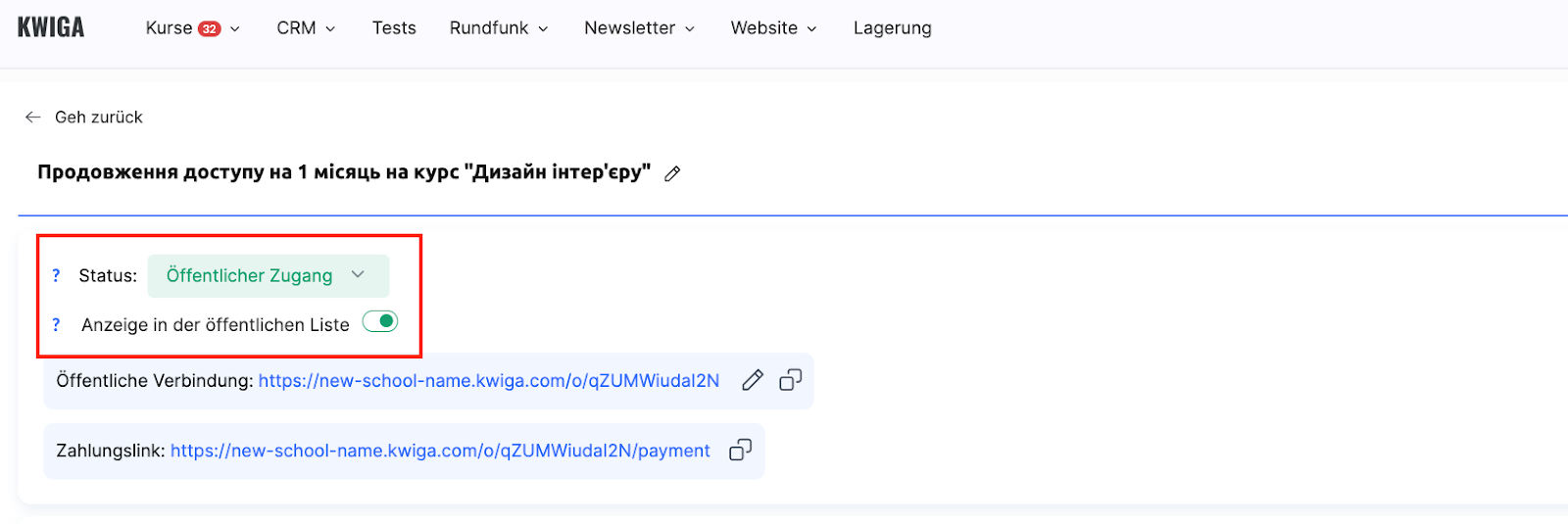This screenshot has height=524, width=1568.
Task: Click the question mark next to Status
Action: [56, 276]
